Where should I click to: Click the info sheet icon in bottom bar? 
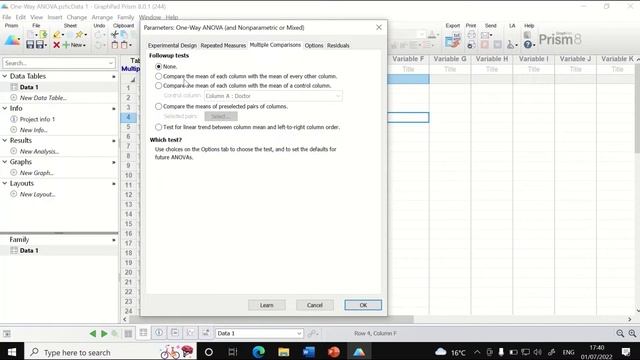click(159, 333)
